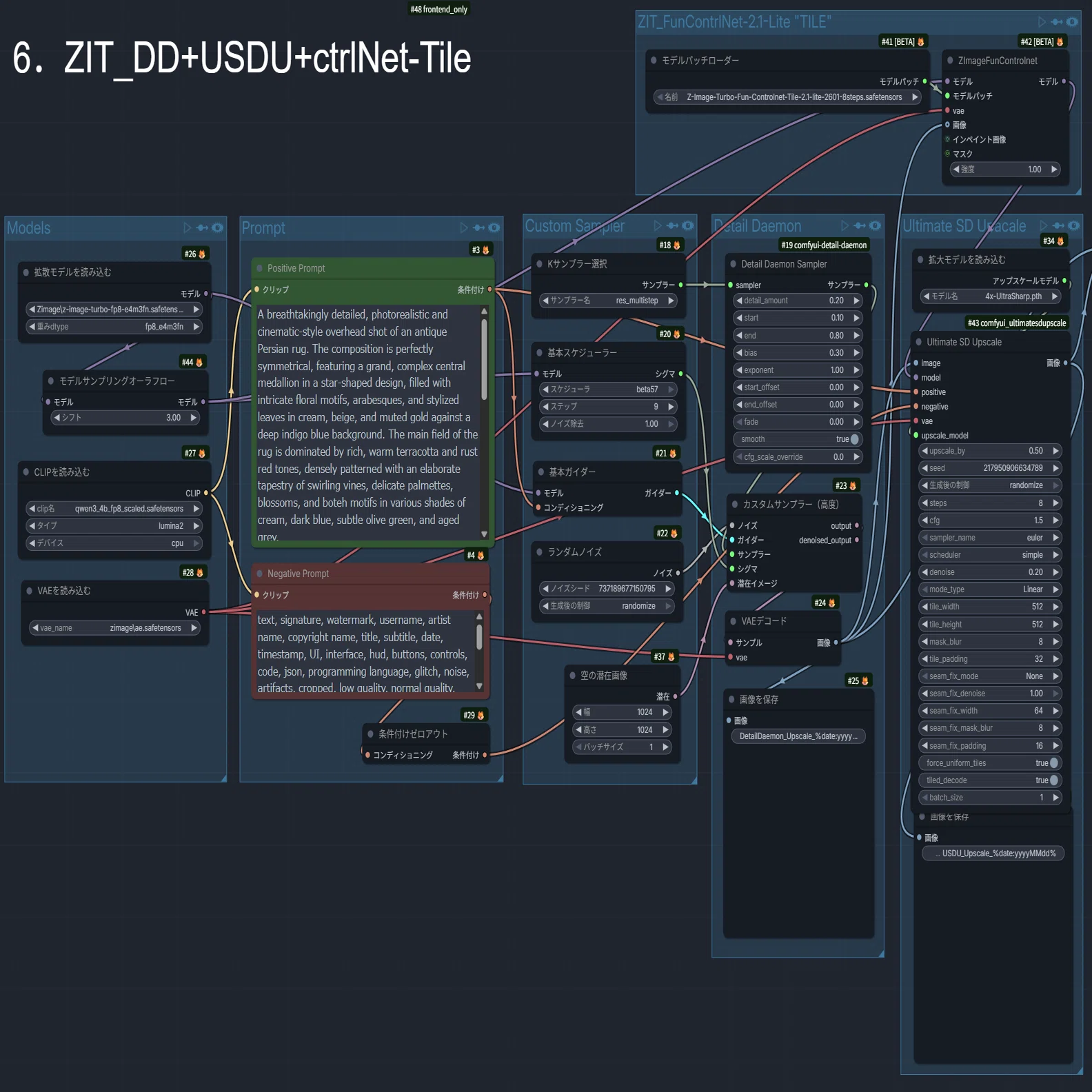Toggle the eye icon on Detail Daemon group
The image size is (1092, 1092).
pyautogui.click(x=875, y=225)
